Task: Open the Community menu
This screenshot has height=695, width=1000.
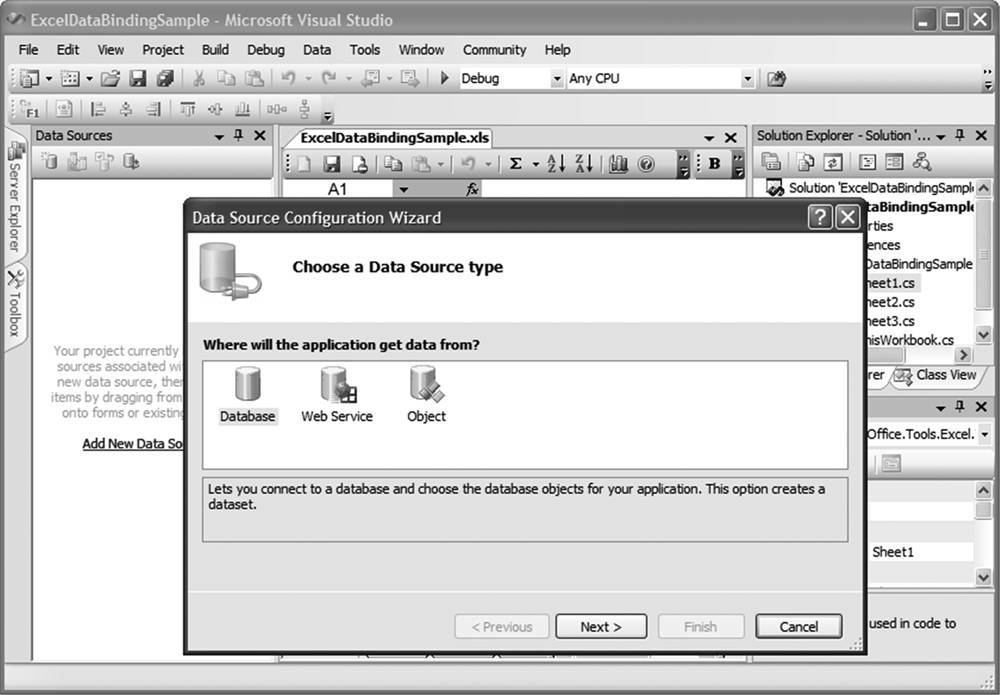Action: 494,50
